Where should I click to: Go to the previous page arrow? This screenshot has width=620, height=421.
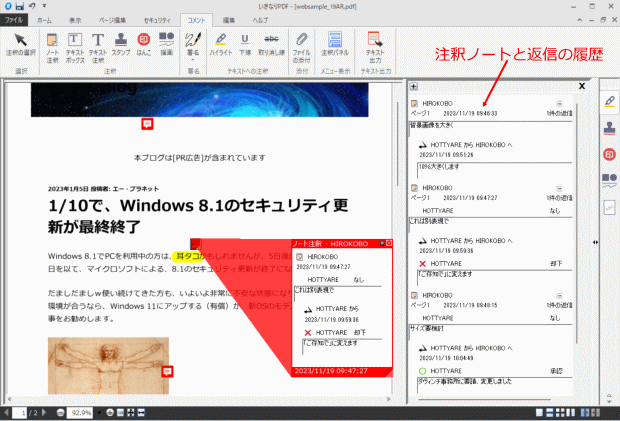[x=6, y=413]
